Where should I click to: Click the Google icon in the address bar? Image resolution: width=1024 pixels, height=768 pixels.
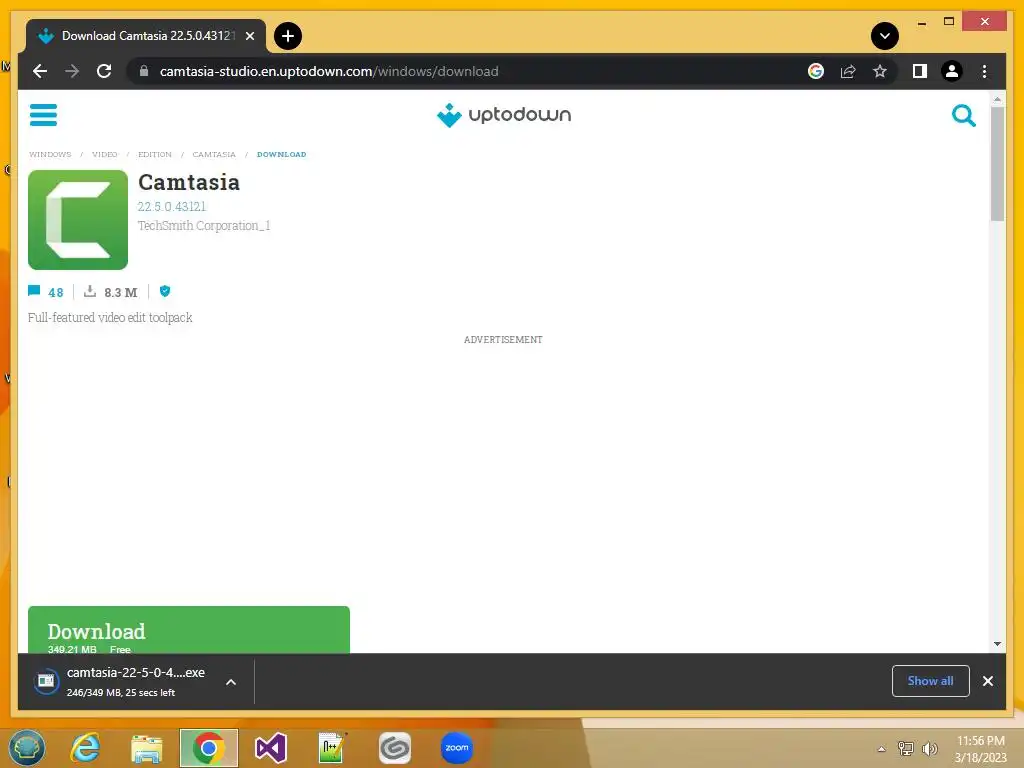pyautogui.click(x=816, y=71)
